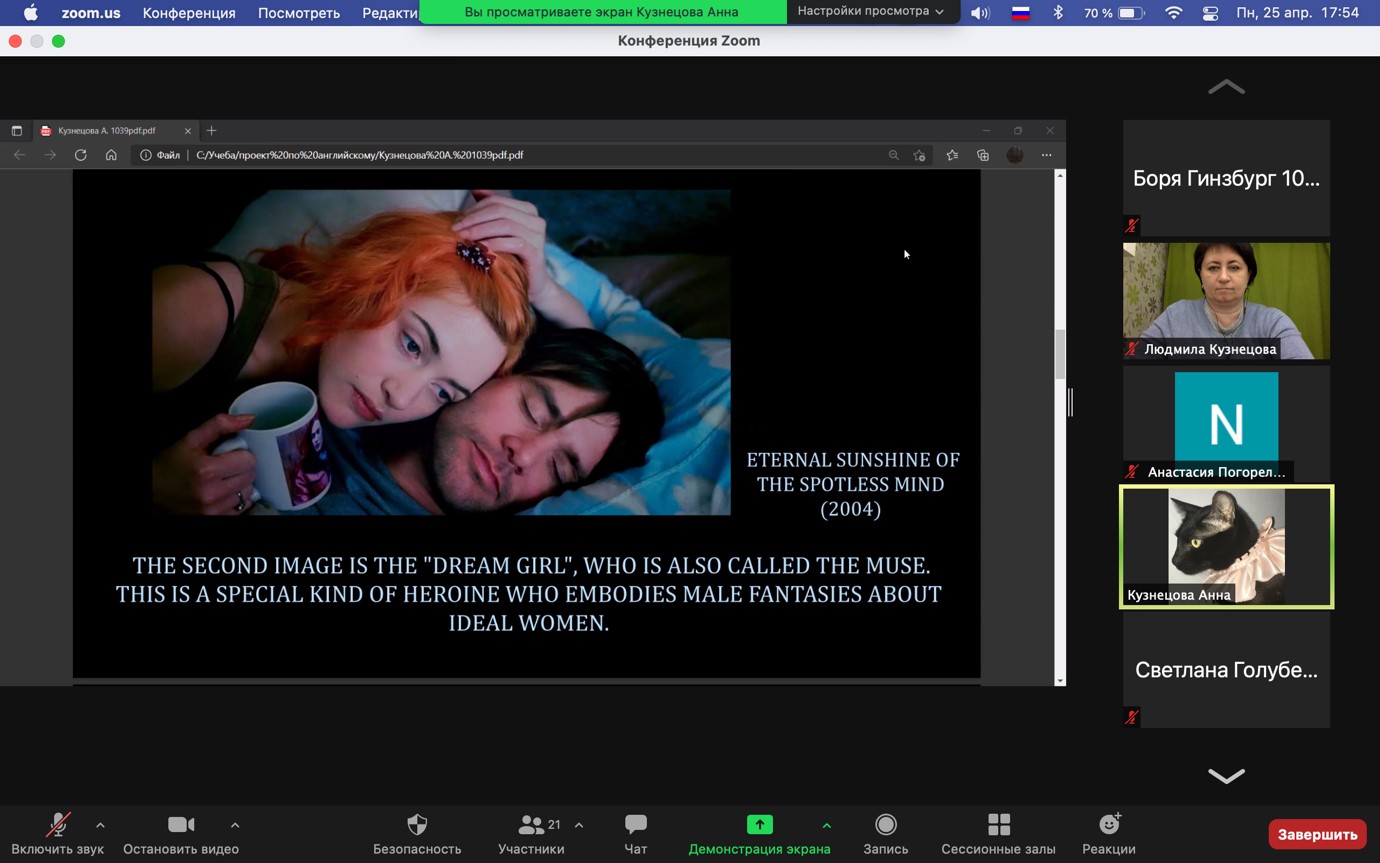
Task: Expand video options arrow next to camera
Action: (235, 825)
